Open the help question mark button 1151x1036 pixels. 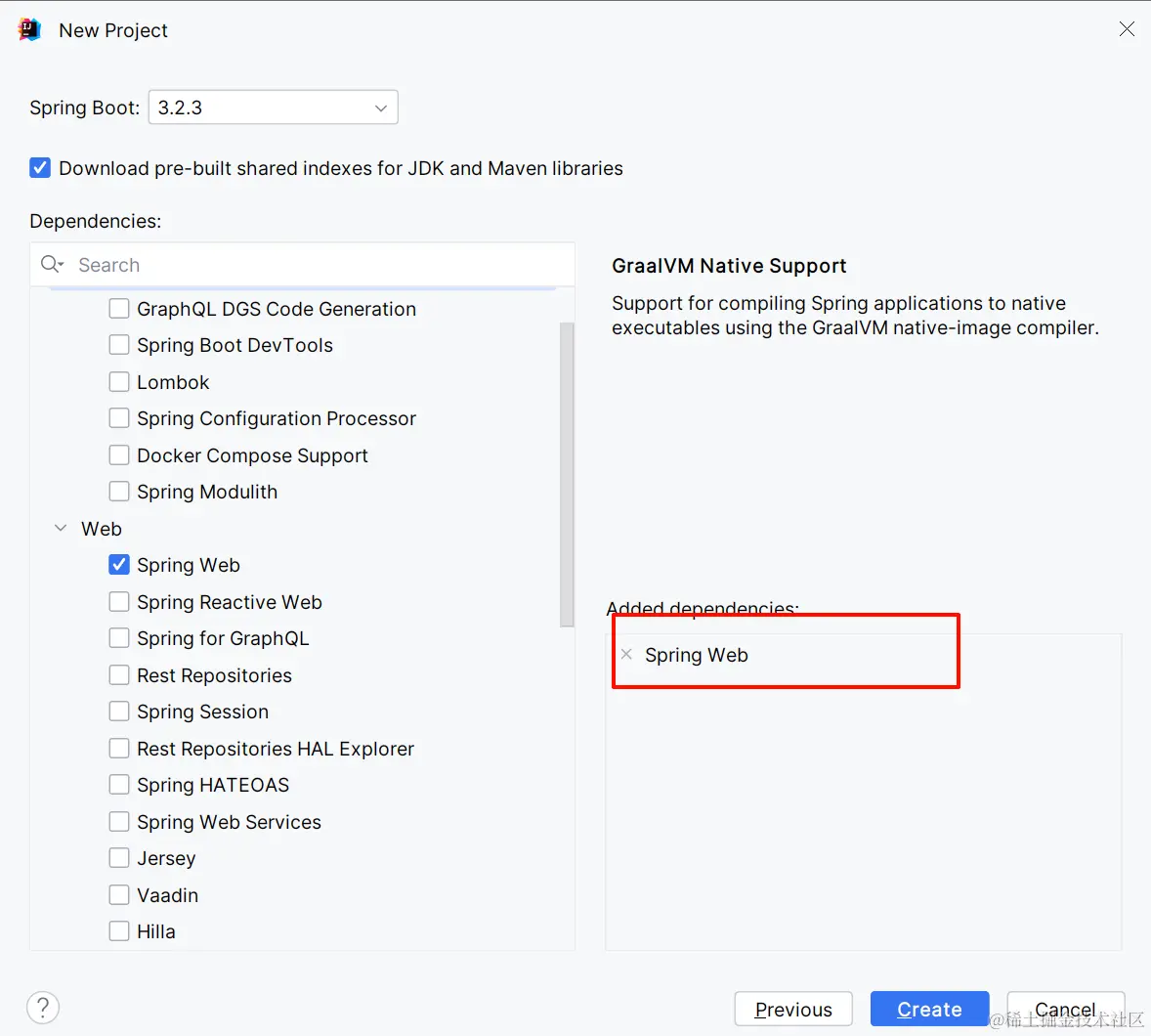[x=43, y=1008]
